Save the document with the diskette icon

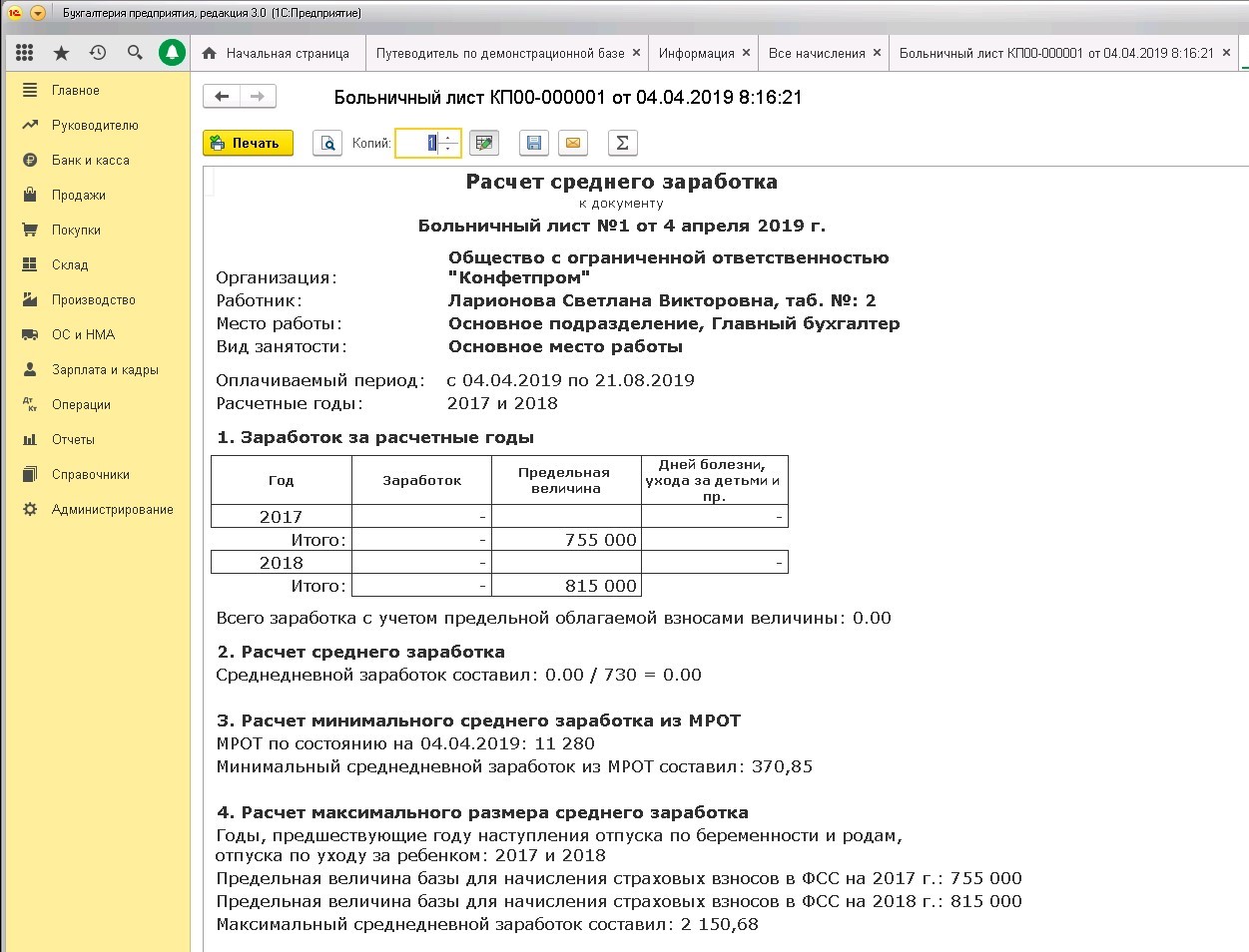pyautogui.click(x=534, y=143)
